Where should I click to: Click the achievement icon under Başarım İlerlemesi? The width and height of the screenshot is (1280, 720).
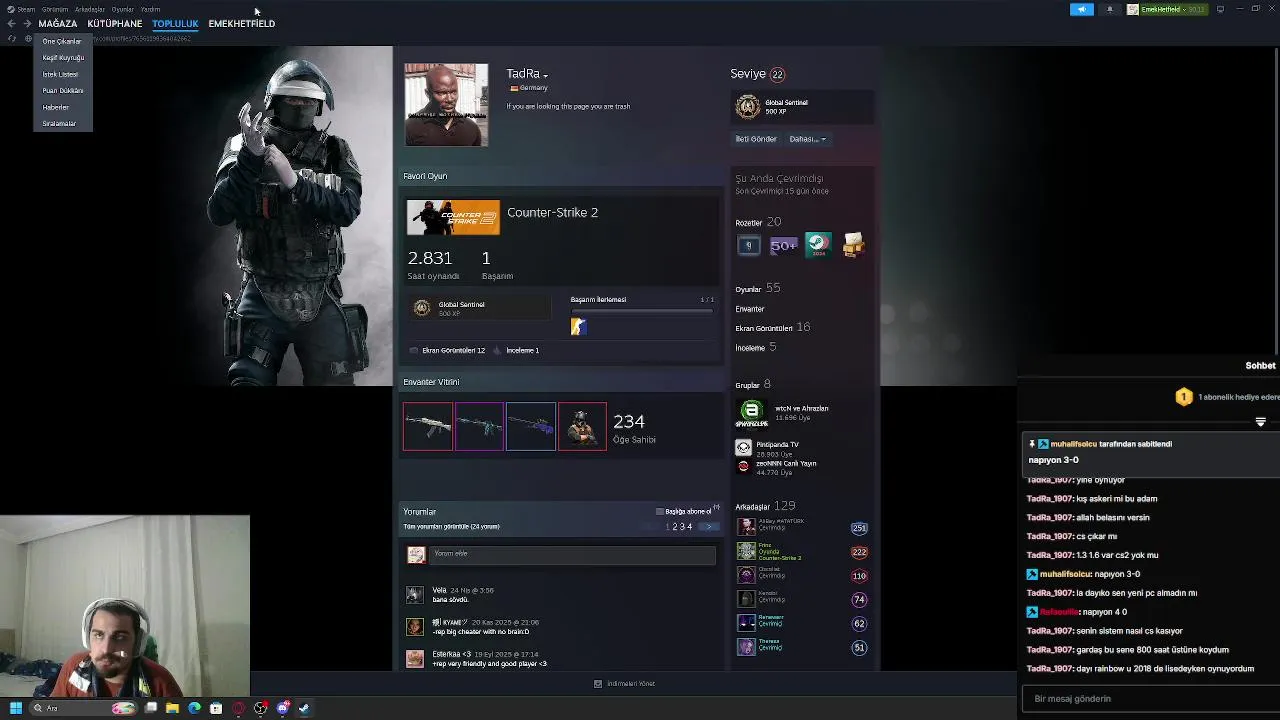(x=578, y=326)
